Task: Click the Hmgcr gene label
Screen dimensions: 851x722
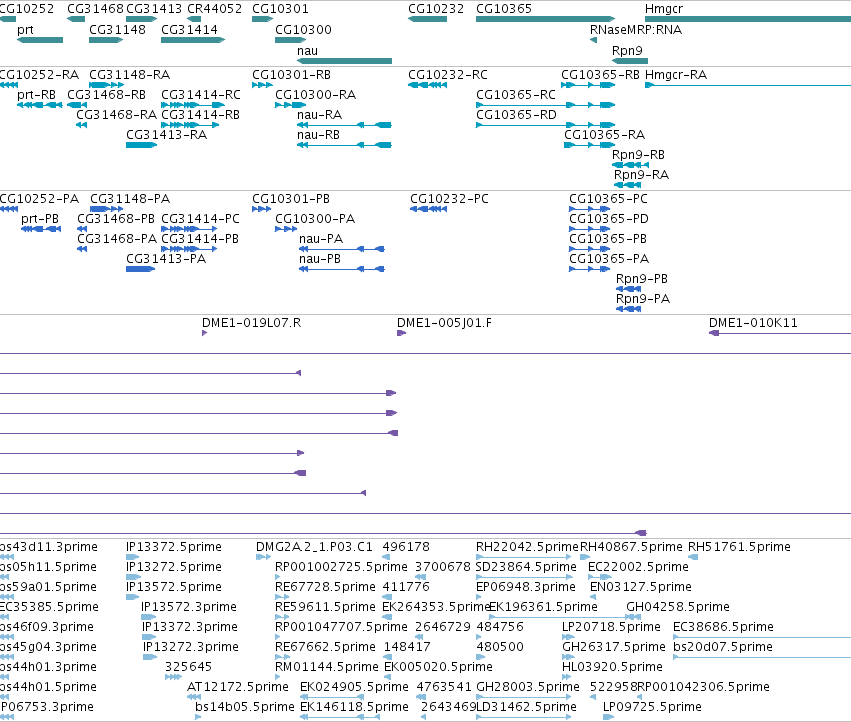Action: [x=664, y=9]
